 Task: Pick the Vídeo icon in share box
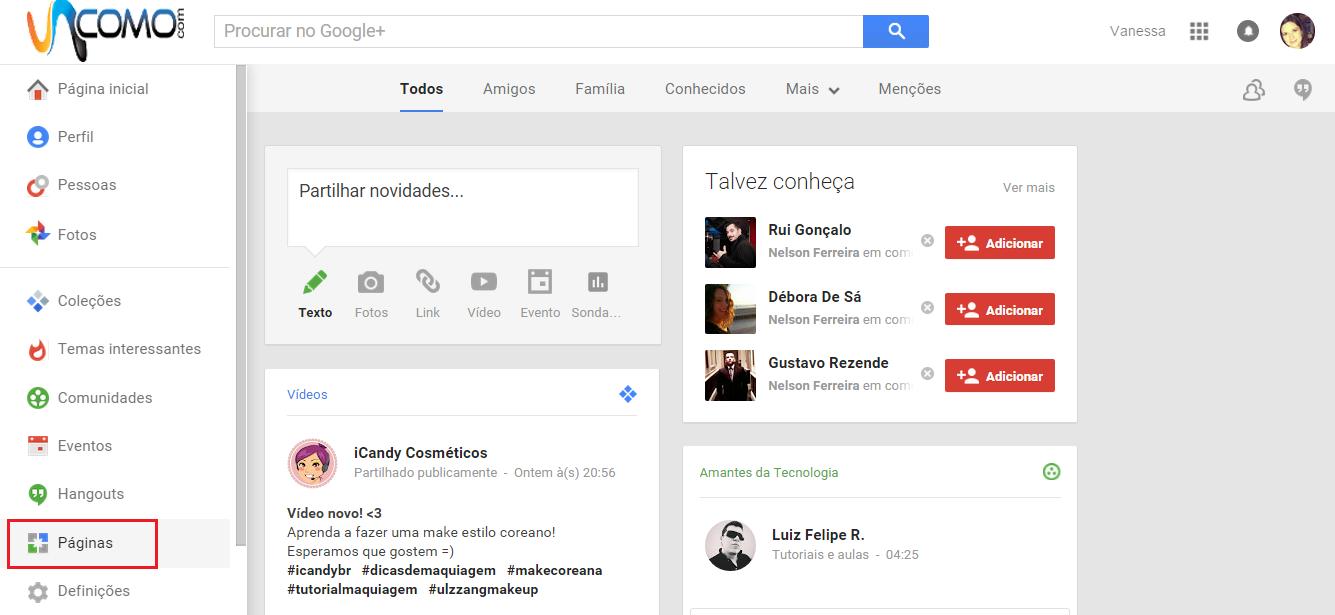click(x=484, y=283)
